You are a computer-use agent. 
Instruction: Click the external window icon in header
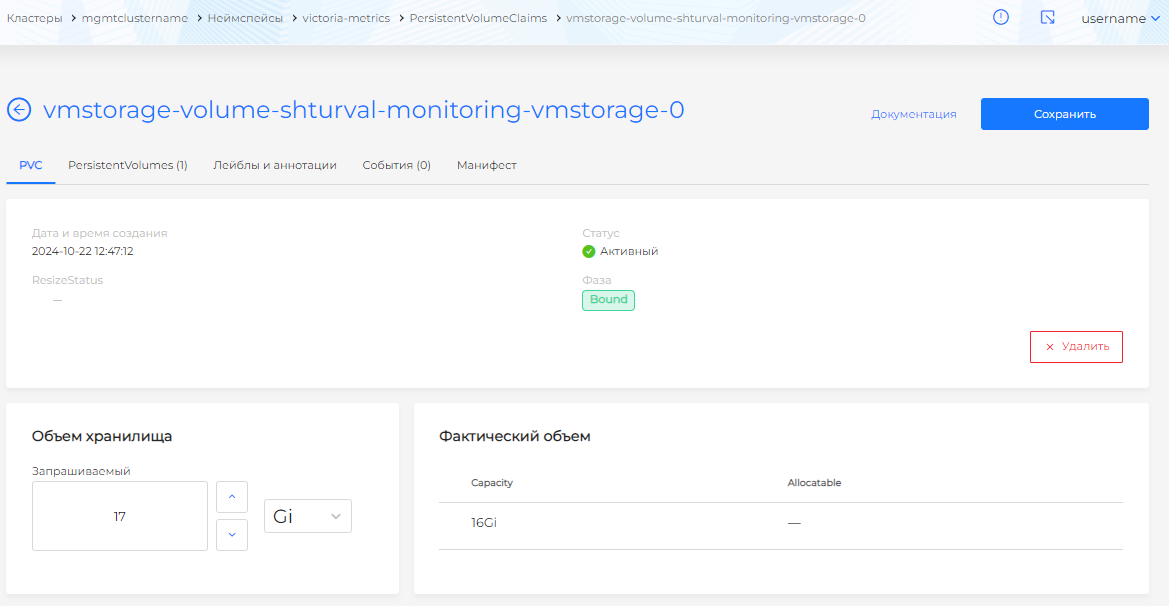(x=1048, y=18)
